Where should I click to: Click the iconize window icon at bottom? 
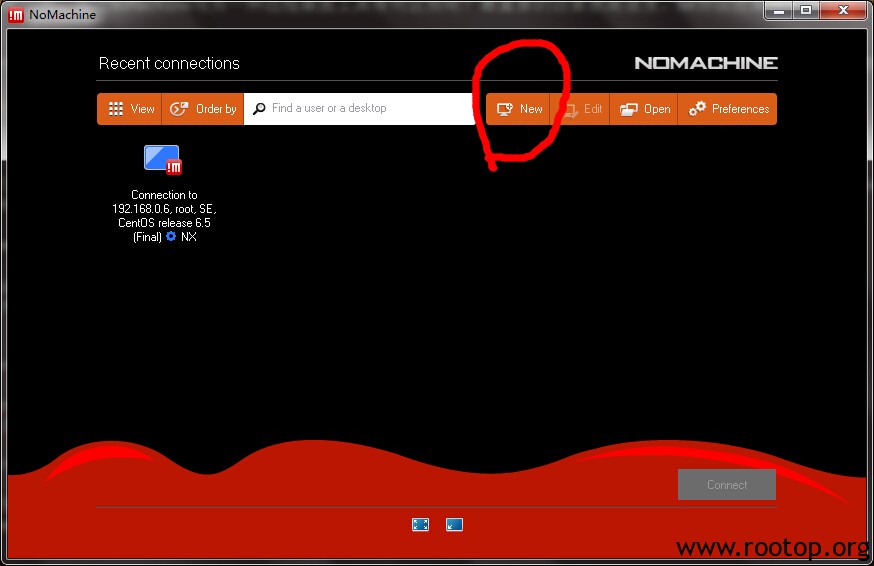[x=454, y=524]
